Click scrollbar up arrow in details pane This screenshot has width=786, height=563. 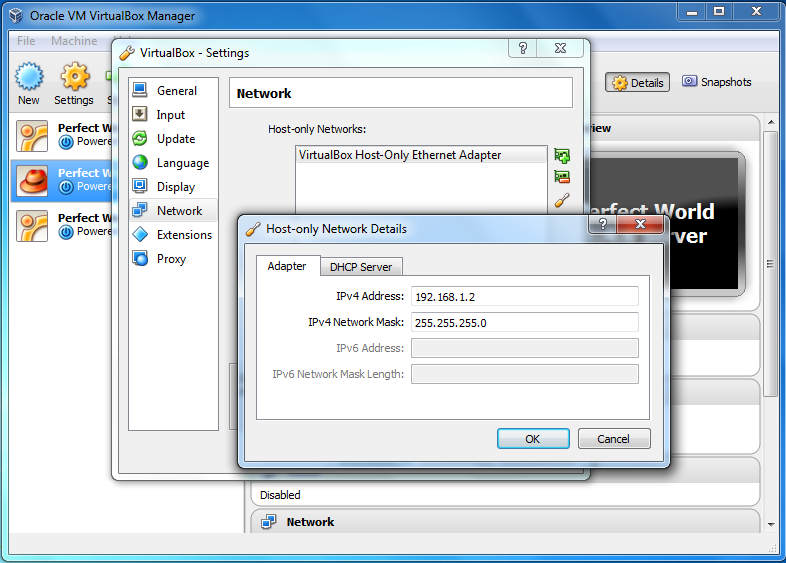point(771,122)
